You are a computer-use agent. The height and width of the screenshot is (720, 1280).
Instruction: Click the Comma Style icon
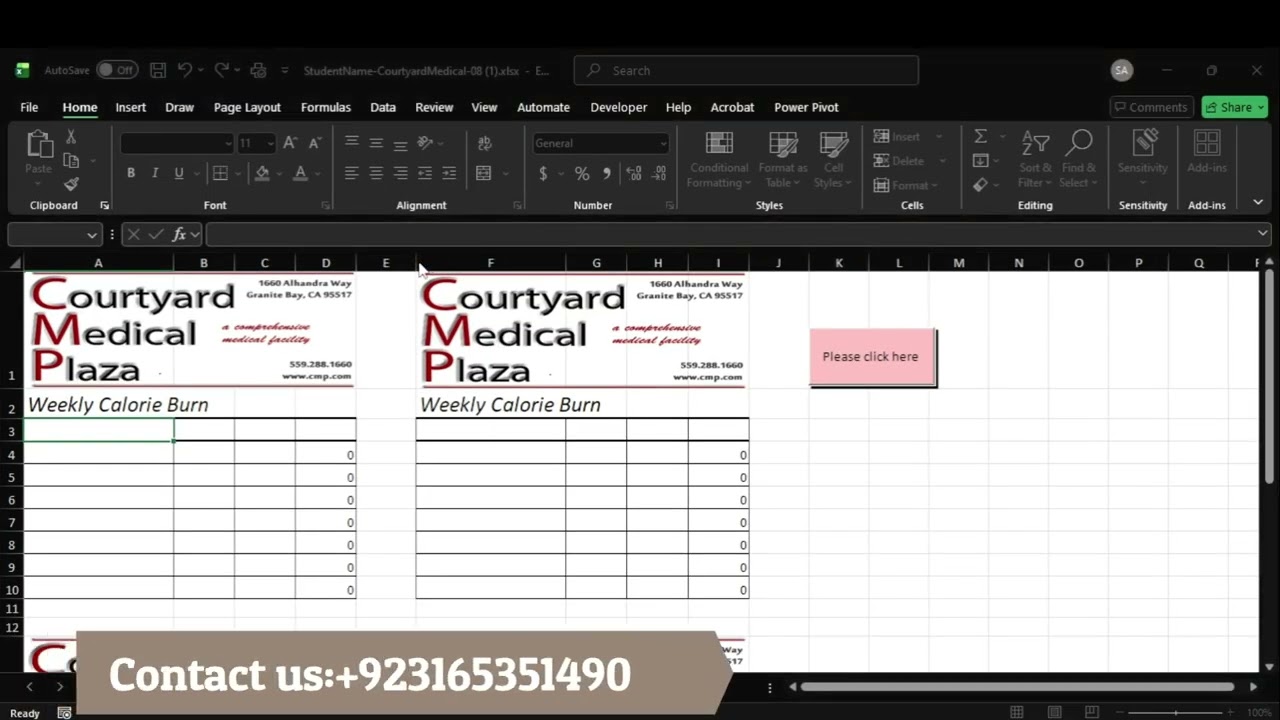[x=606, y=173]
